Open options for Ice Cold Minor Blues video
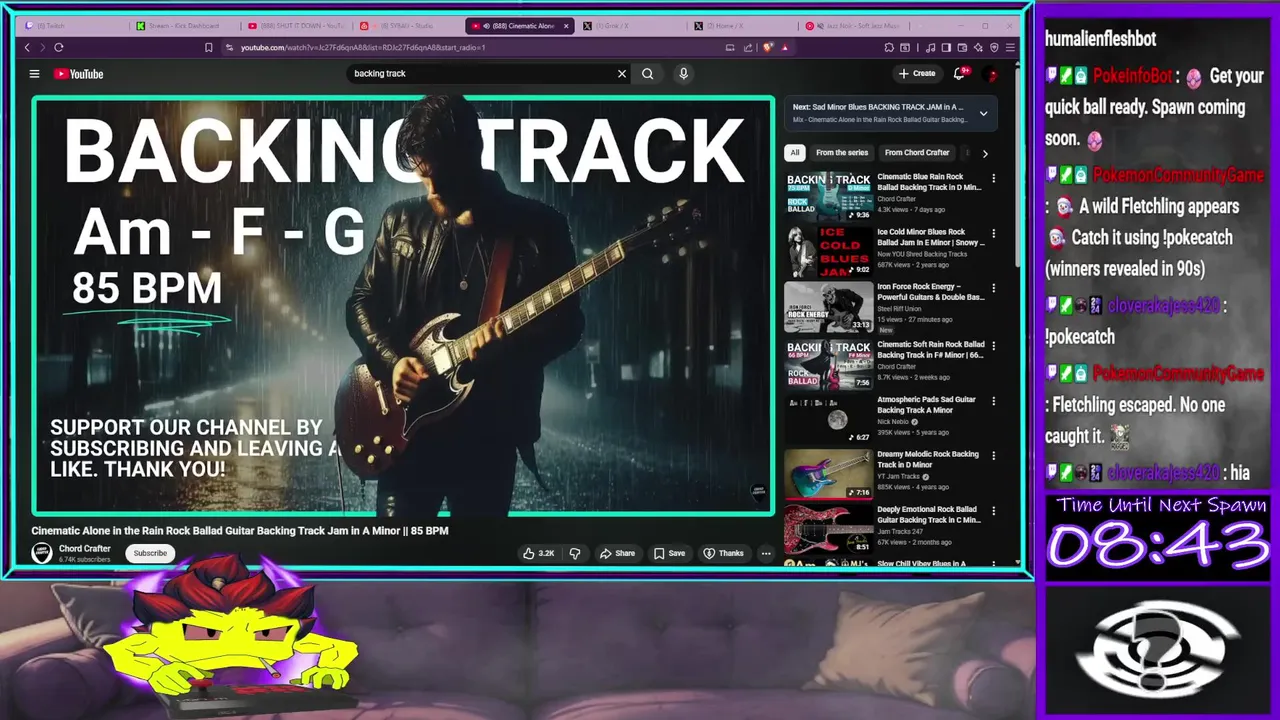The height and width of the screenshot is (720, 1280). click(x=993, y=233)
